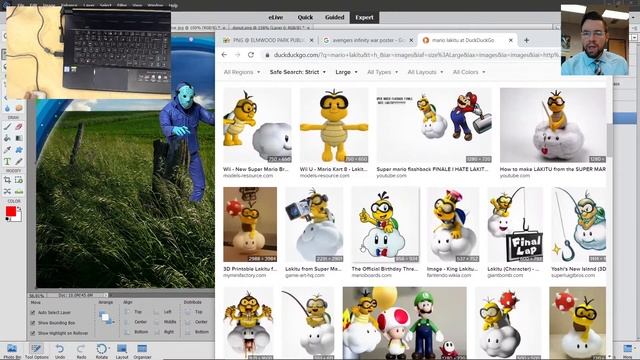Viewport: 640px width, 360px height.
Task: Open the Layout options
Action: (x=122, y=351)
